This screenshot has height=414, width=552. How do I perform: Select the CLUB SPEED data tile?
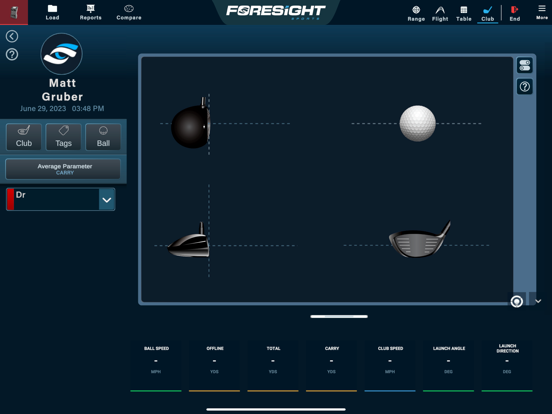[390, 366]
